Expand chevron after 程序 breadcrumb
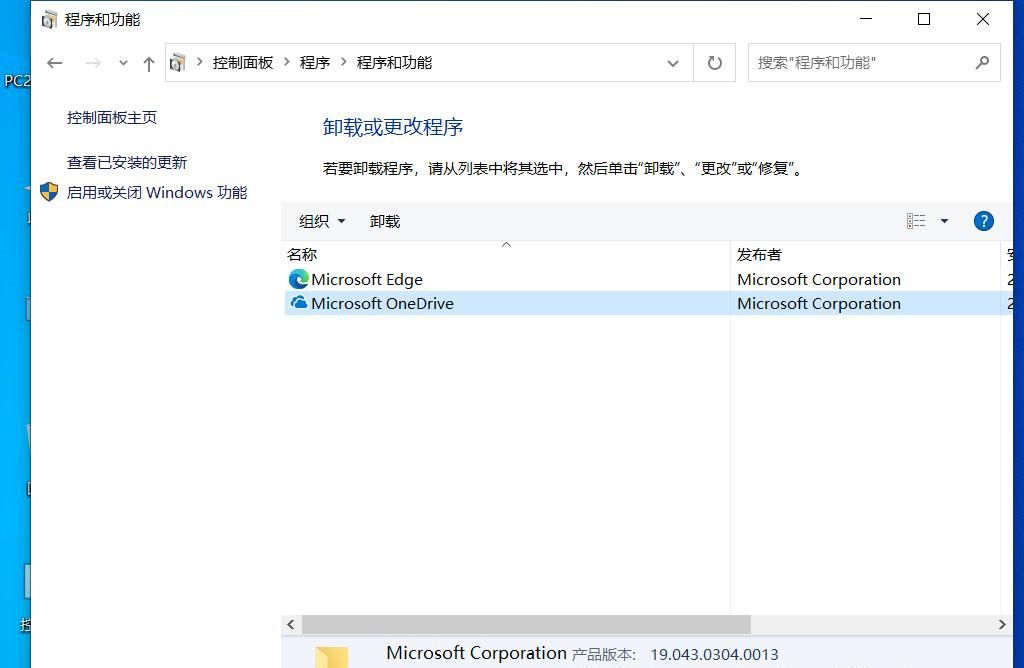This screenshot has width=1024, height=668. pos(344,62)
